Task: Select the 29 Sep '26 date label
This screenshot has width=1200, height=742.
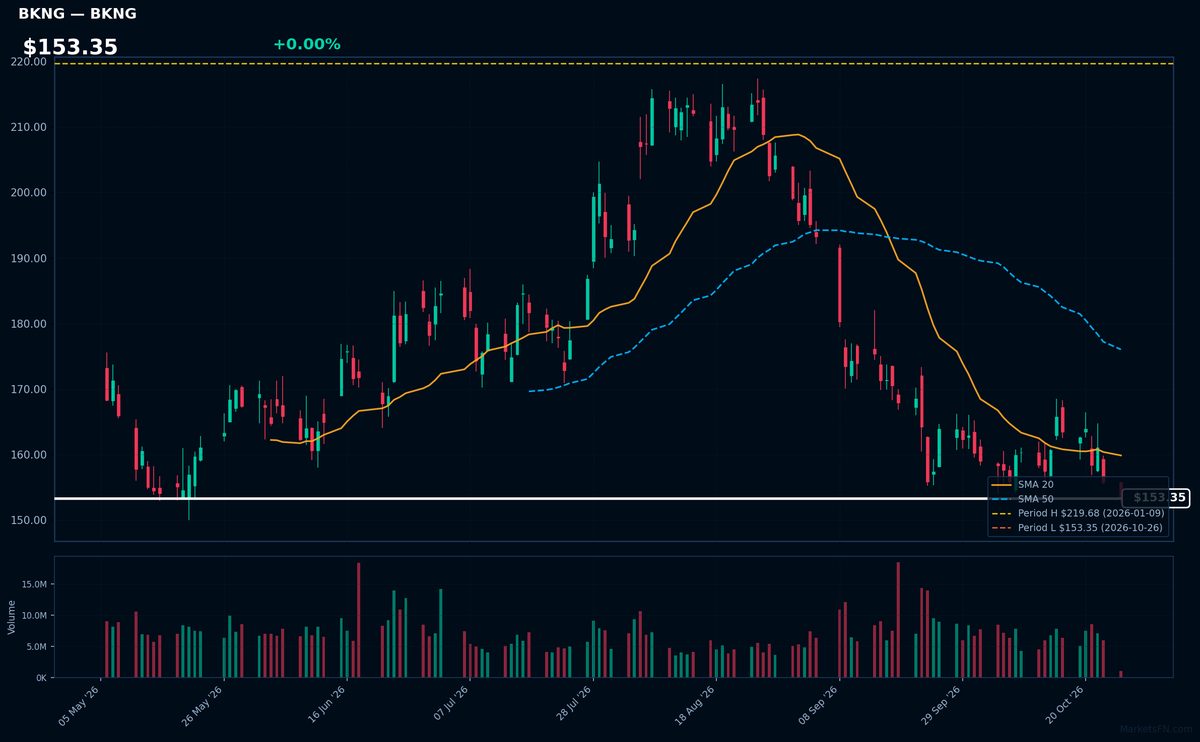Action: point(942,704)
